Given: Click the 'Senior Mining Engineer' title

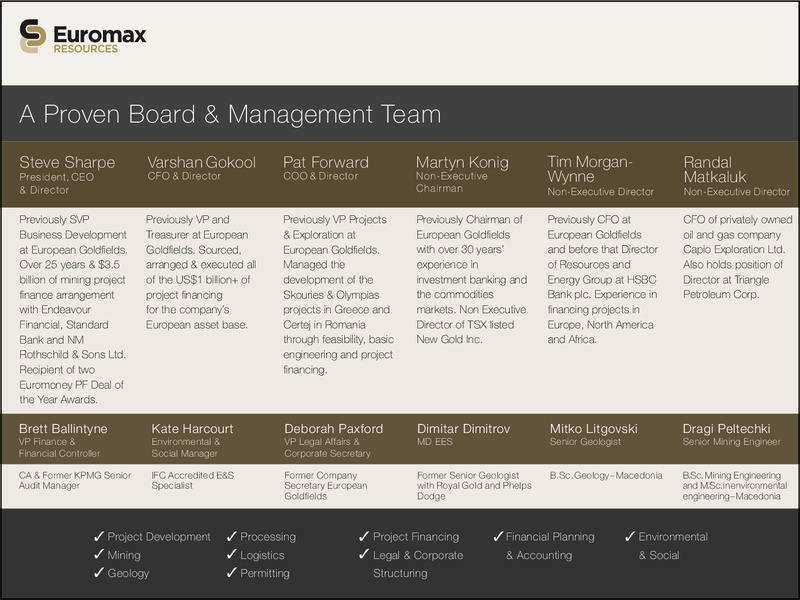Looking at the screenshot, I should [x=732, y=442].
